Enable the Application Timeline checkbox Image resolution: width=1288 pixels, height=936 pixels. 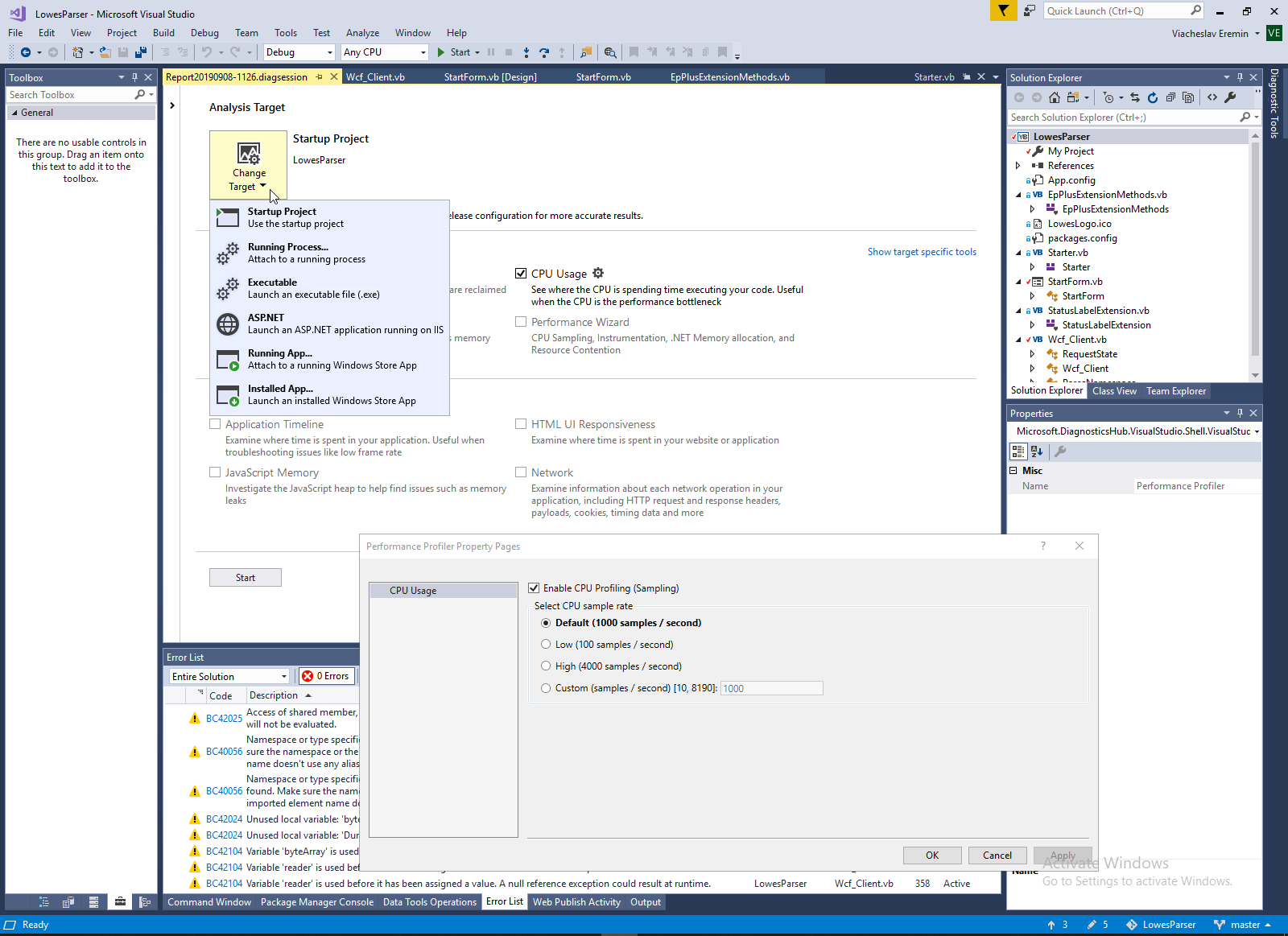[x=215, y=424]
